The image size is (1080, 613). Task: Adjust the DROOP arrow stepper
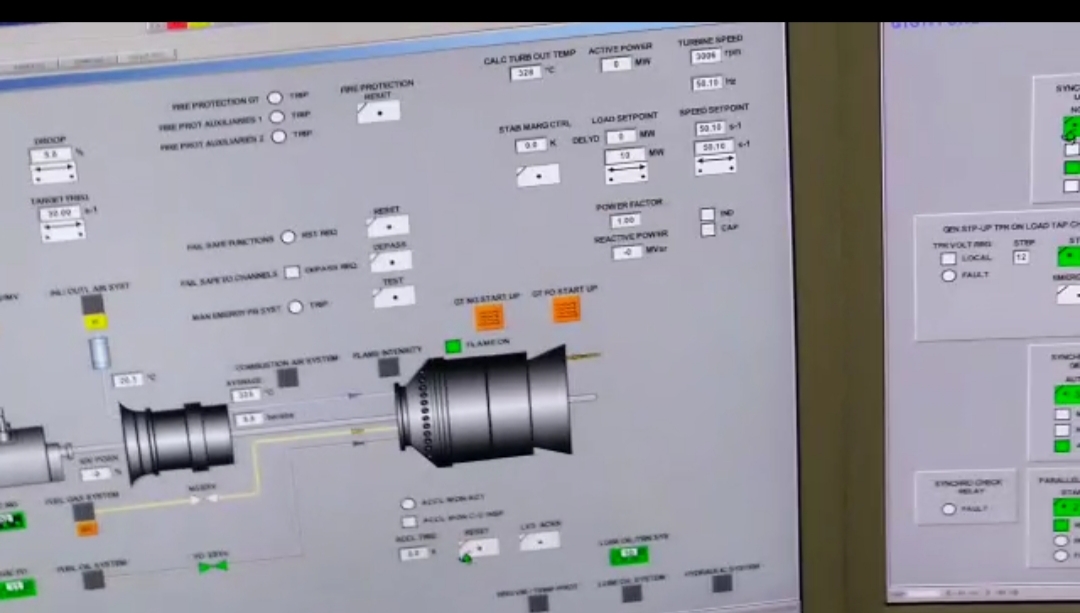coord(54,172)
